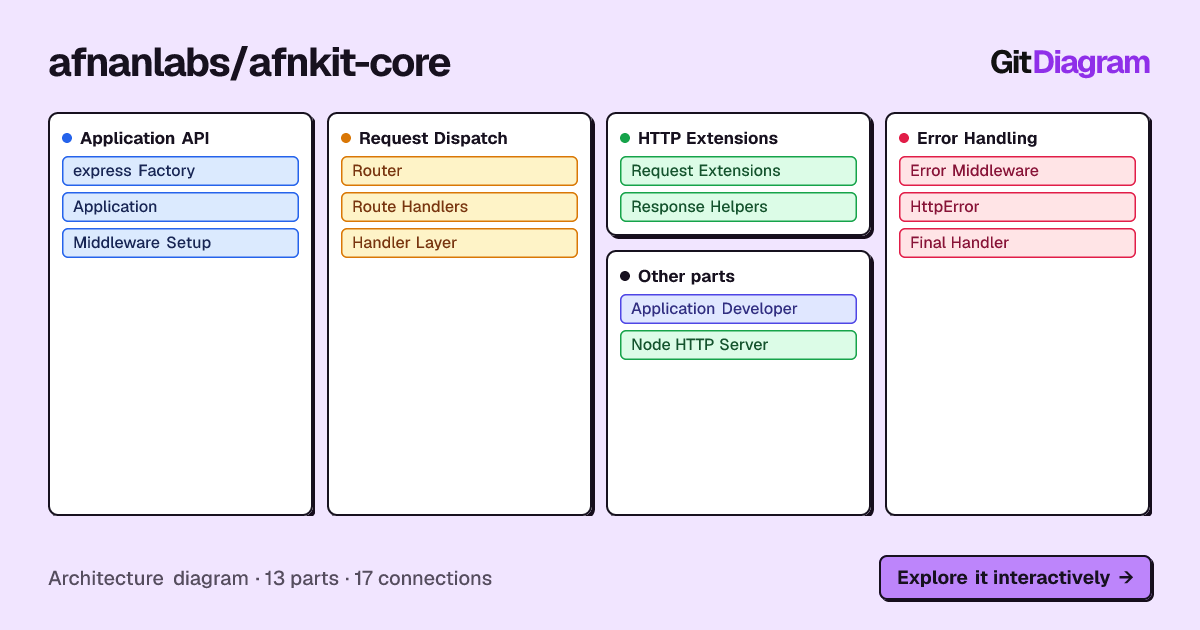1200x630 pixels.
Task: Click the Handler Layer node
Action: (459, 243)
